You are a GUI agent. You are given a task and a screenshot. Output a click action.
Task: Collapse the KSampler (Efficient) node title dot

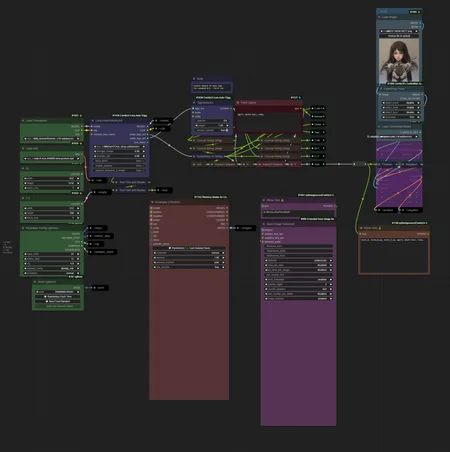[152, 202]
